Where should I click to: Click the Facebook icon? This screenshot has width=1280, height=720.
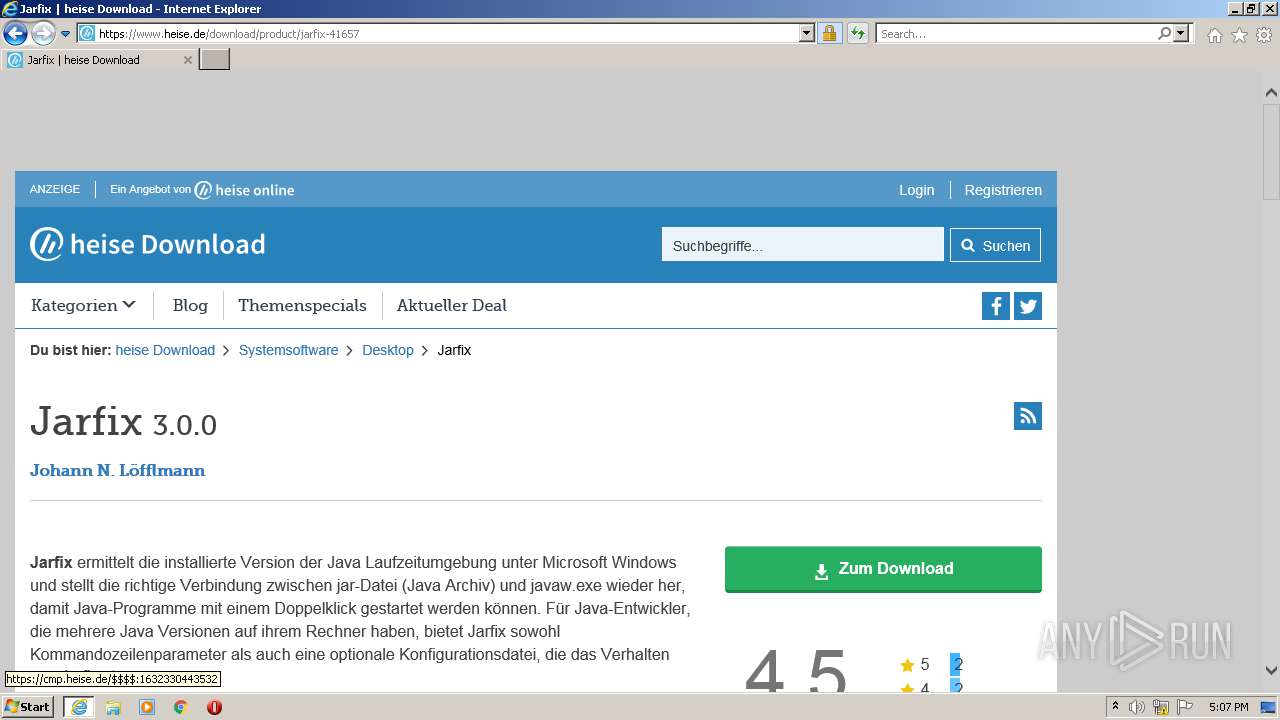(996, 306)
